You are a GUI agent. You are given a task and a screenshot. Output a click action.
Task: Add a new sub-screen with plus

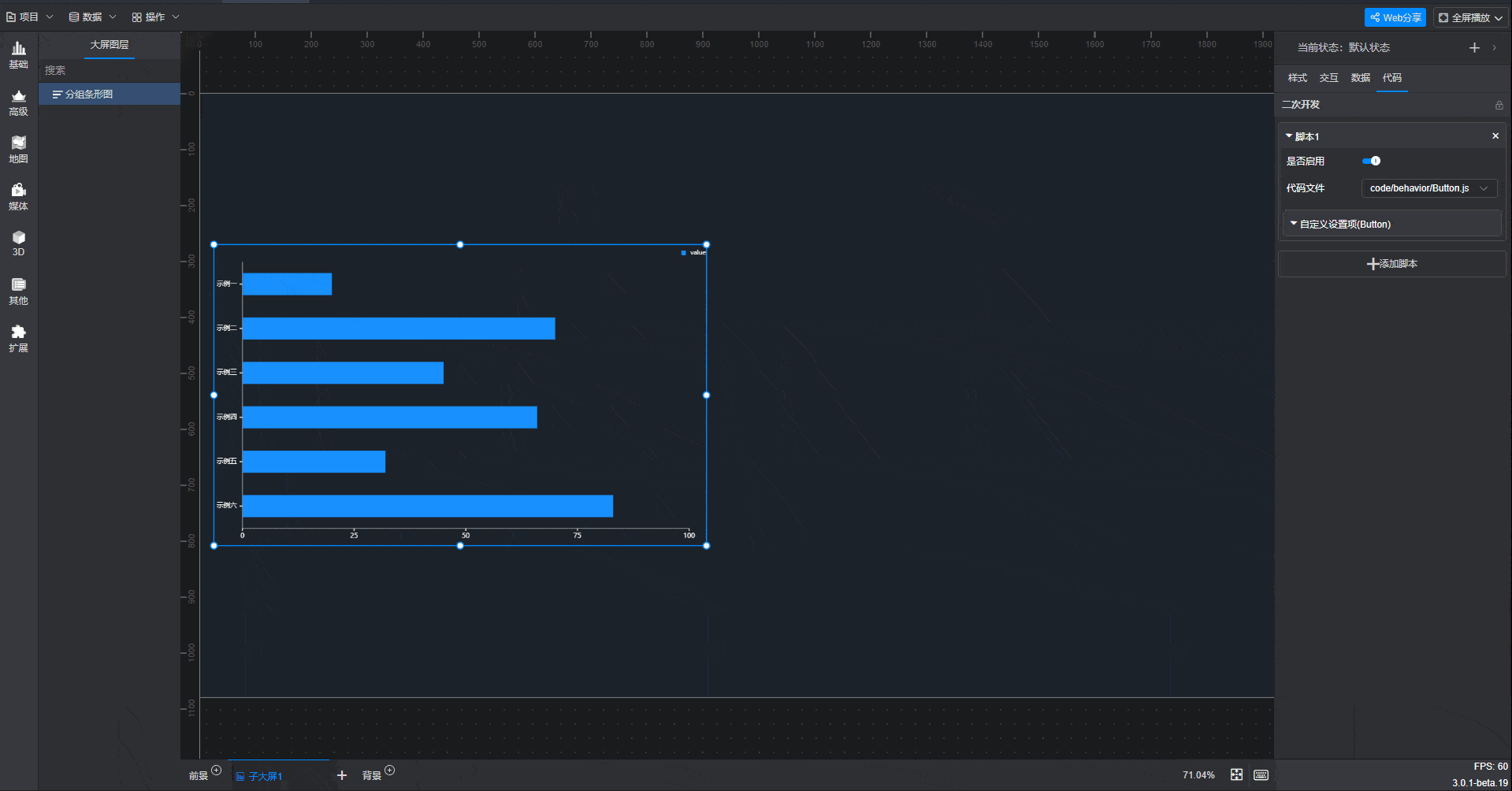click(342, 775)
